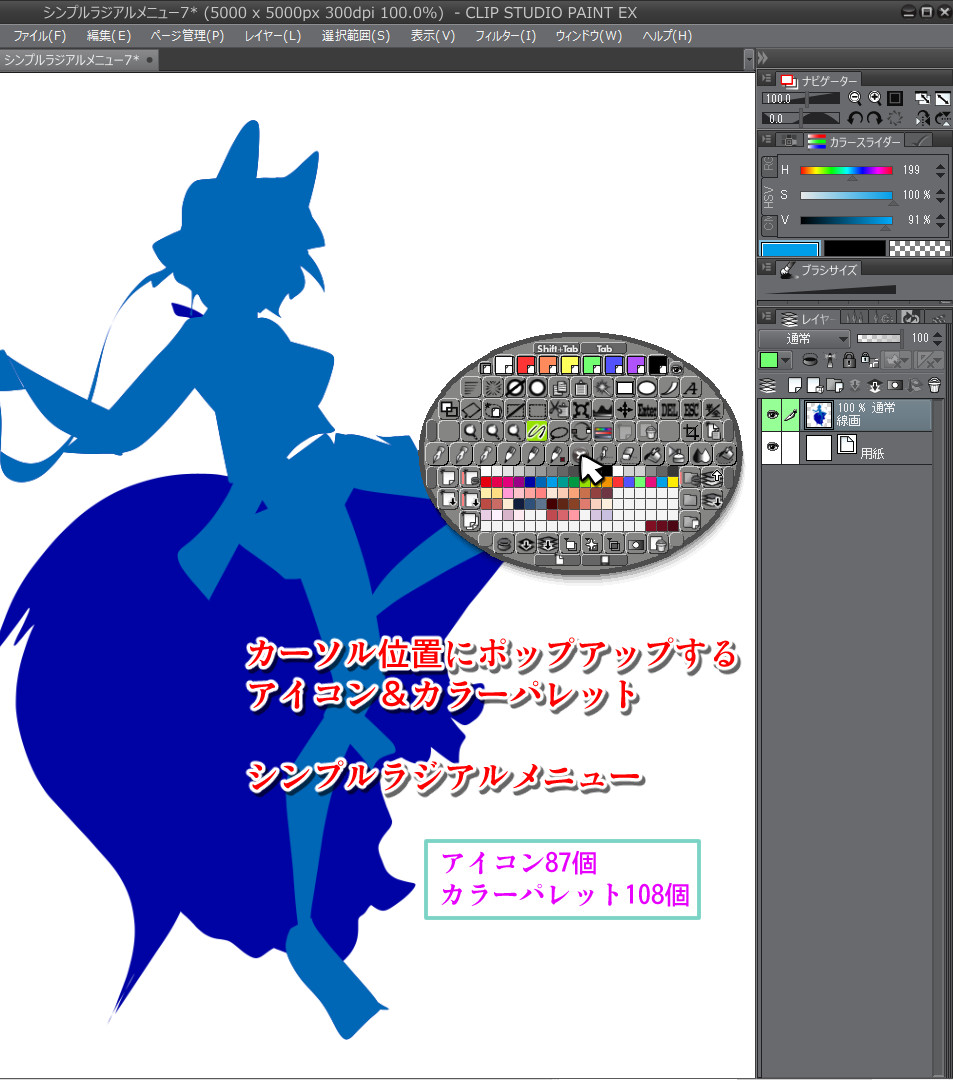Open the Navigator panel menu button
Screen dimensions: 953x1080
pyautogui.click(x=766, y=79)
